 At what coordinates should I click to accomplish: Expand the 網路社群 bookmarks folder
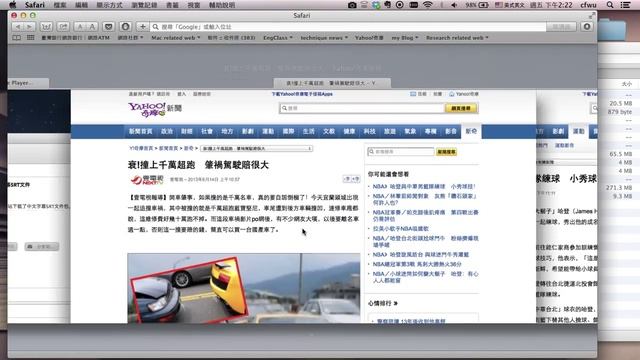[130, 38]
